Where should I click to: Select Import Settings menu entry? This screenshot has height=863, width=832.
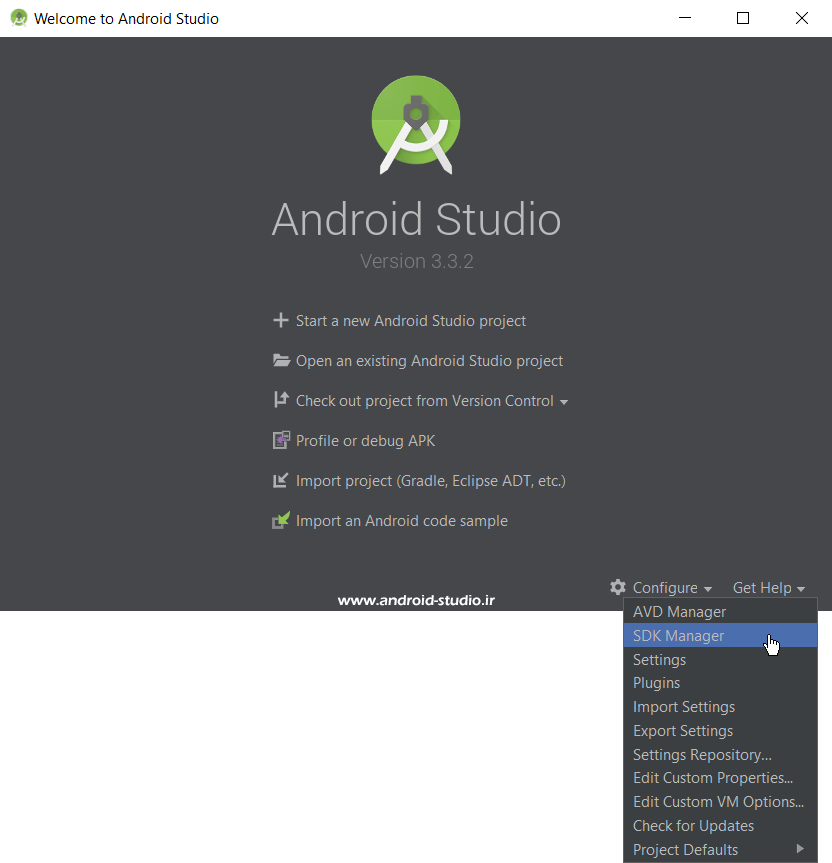click(x=720, y=707)
